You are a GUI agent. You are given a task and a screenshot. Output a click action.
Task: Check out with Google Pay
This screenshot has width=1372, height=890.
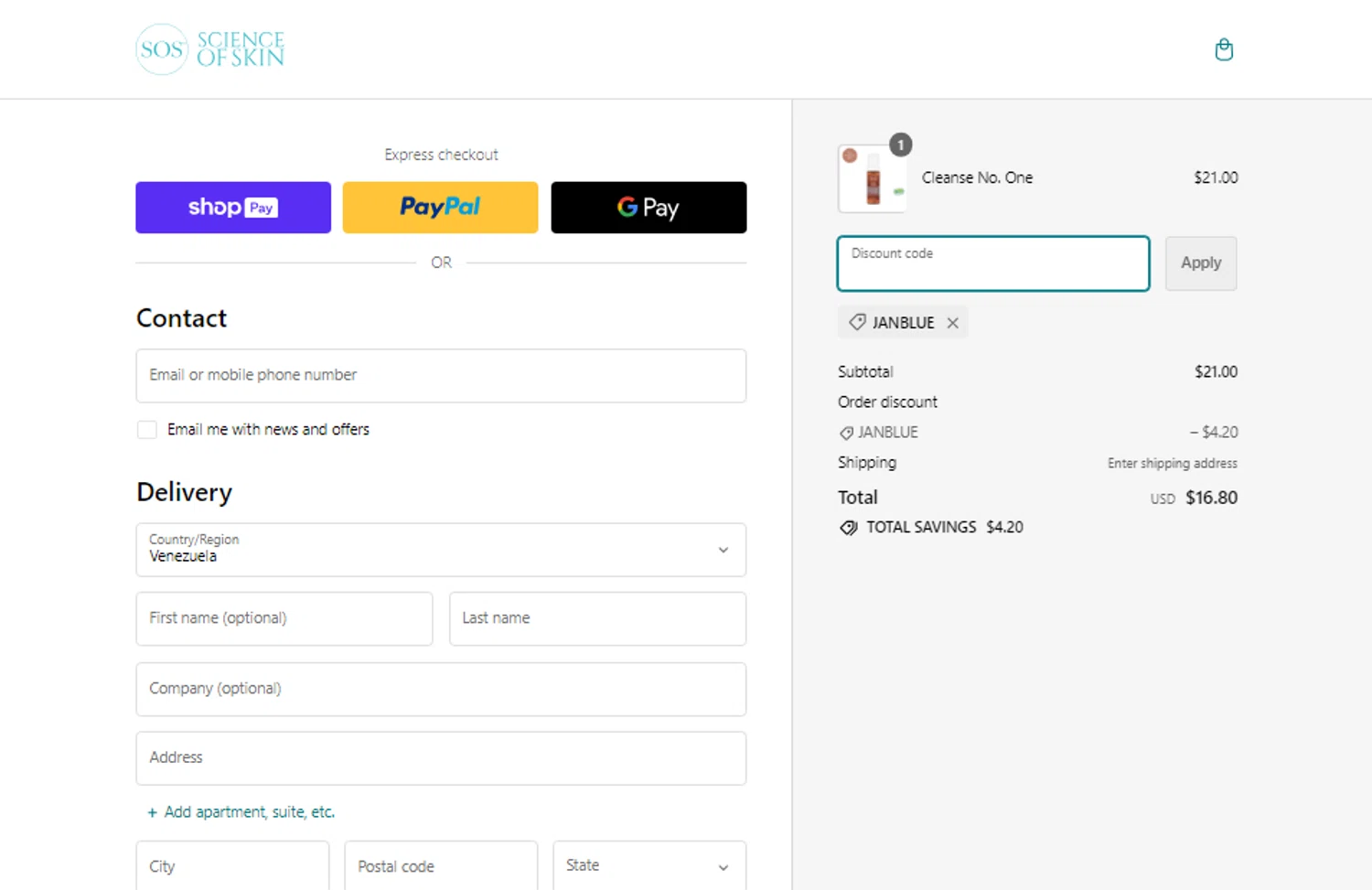pos(648,208)
